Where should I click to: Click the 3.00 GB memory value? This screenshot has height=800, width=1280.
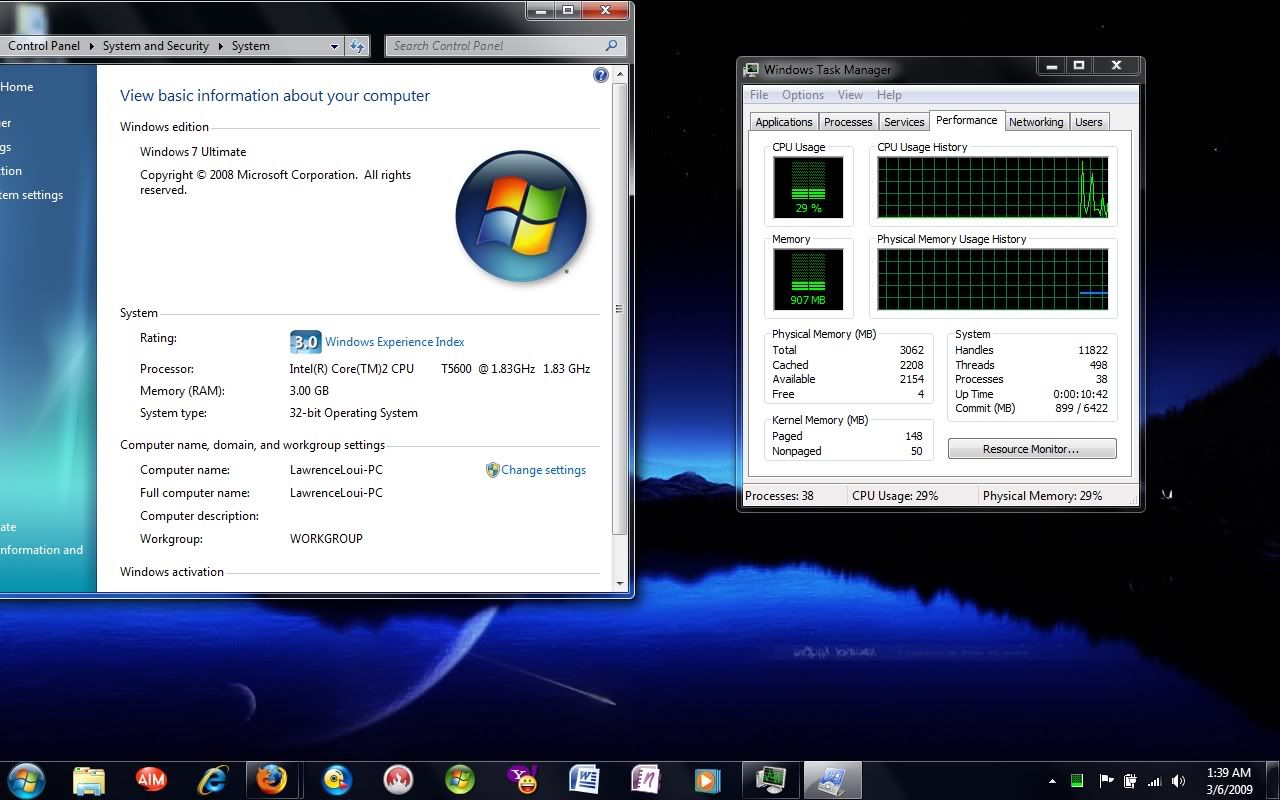pos(309,391)
